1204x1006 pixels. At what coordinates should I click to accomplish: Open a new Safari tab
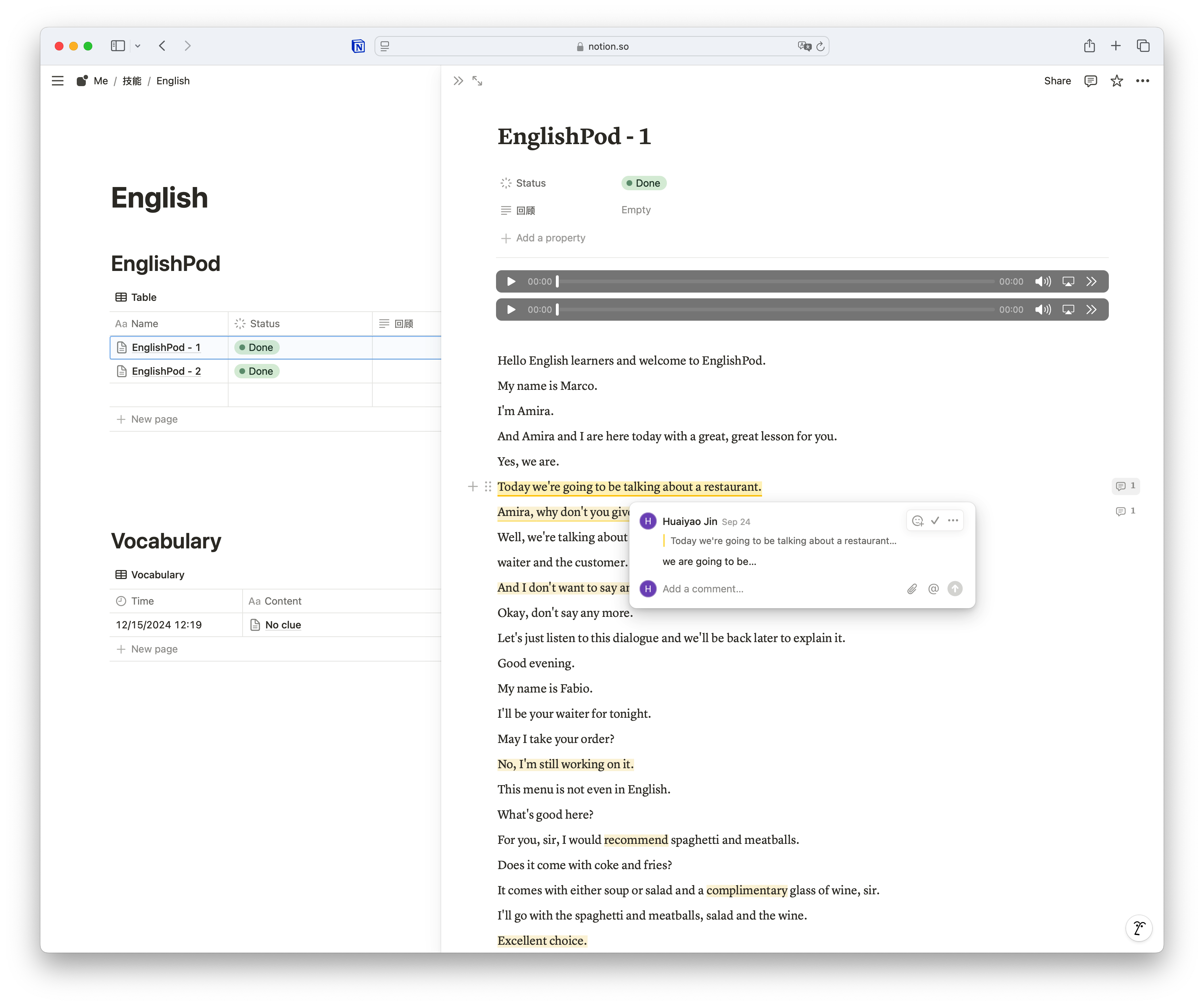click(1116, 46)
